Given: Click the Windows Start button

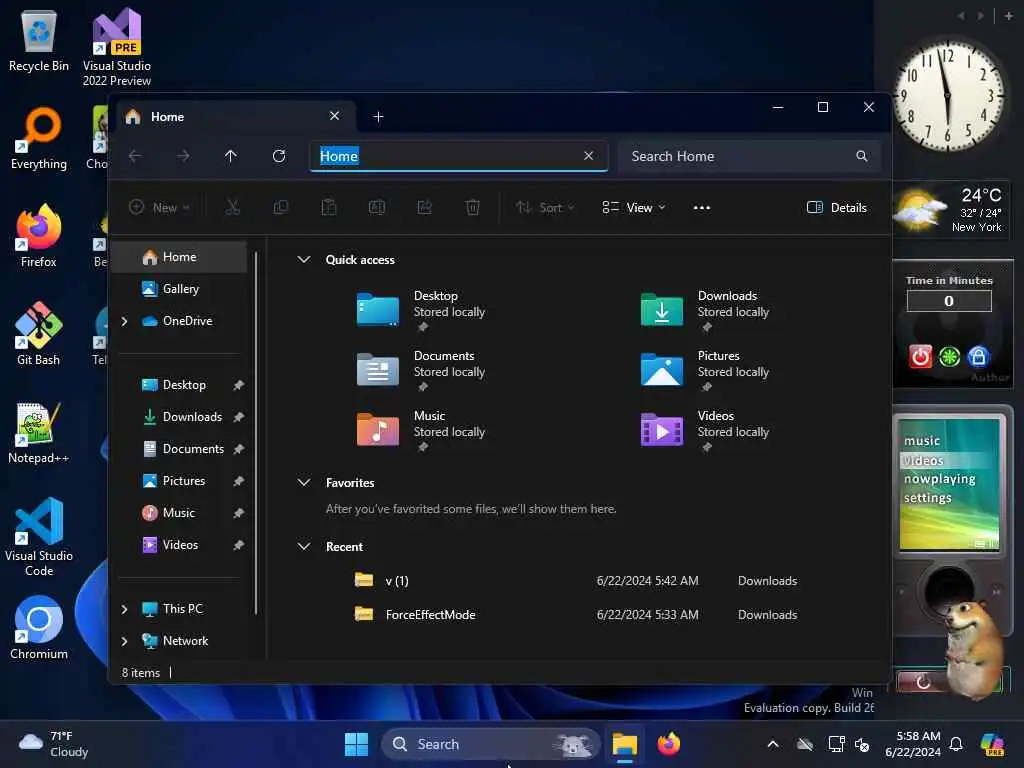Looking at the screenshot, I should coord(357,744).
